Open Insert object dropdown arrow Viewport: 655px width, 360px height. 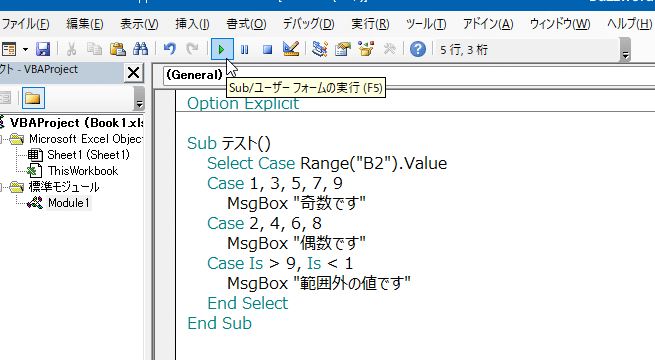(25, 50)
